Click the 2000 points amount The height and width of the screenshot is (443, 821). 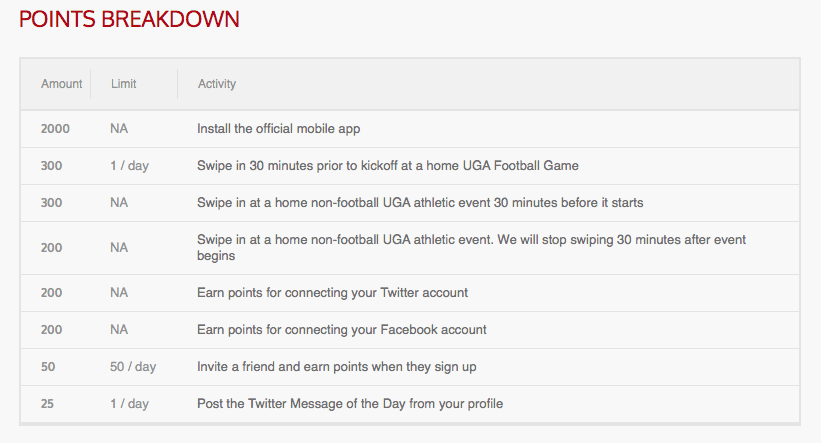[56, 129]
